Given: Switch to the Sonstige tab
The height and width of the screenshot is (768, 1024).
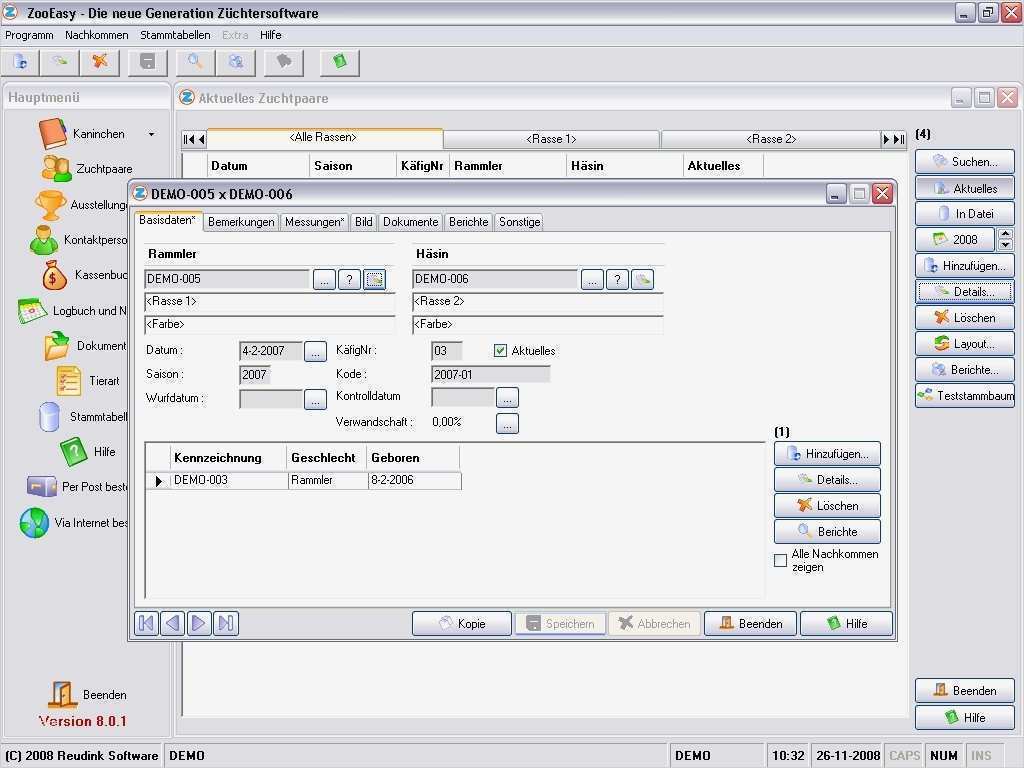Looking at the screenshot, I should pyautogui.click(x=519, y=222).
